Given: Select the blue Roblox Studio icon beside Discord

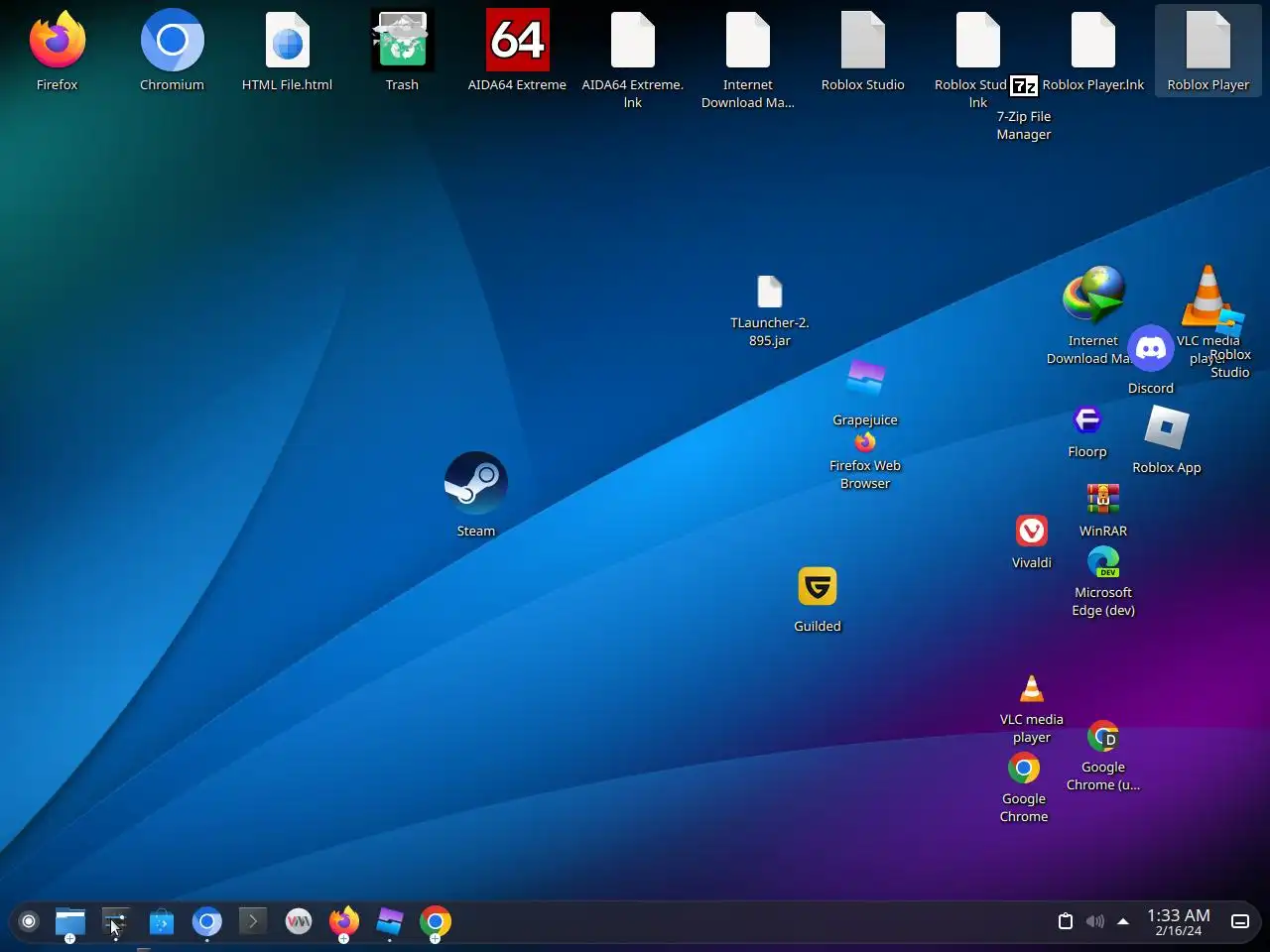Looking at the screenshot, I should point(1230,323).
